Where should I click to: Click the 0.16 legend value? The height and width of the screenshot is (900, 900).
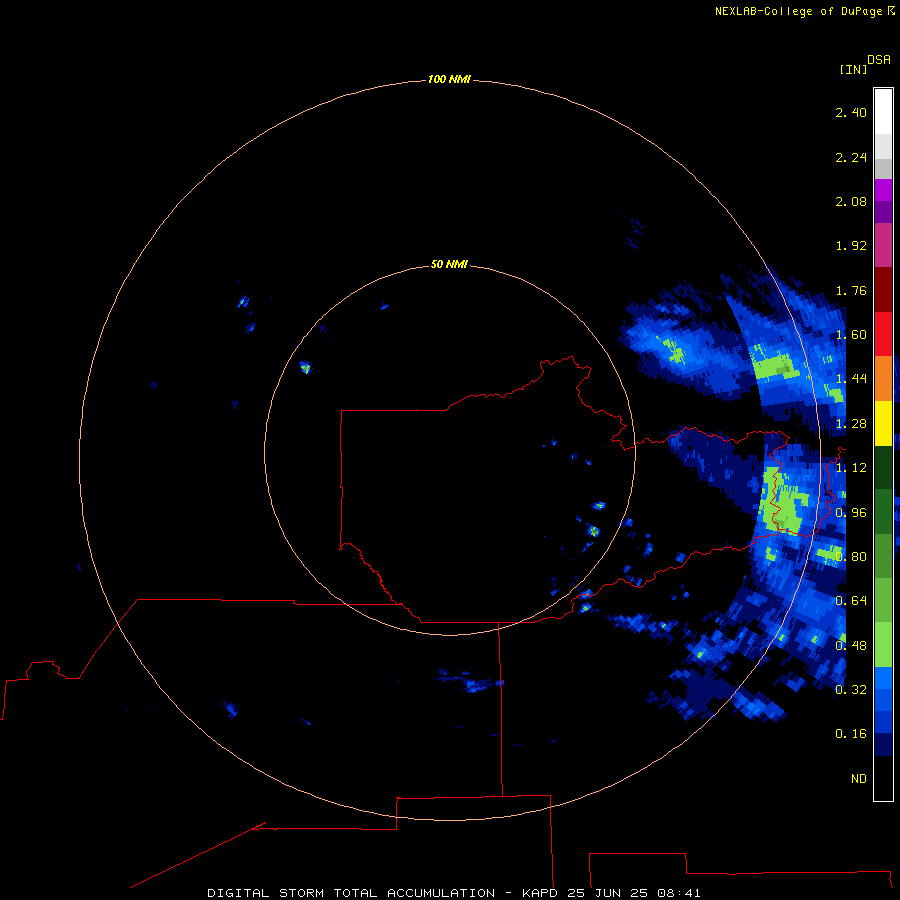tap(851, 734)
